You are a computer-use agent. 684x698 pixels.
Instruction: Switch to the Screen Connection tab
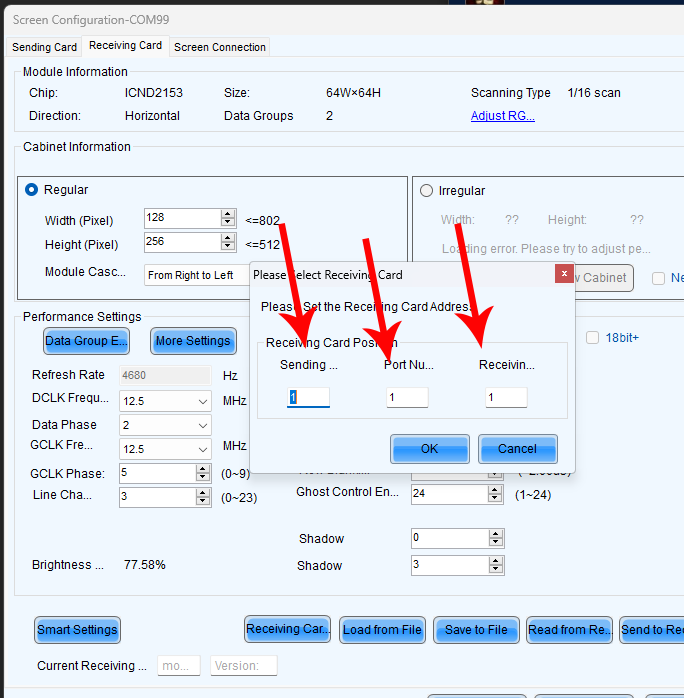(220, 47)
